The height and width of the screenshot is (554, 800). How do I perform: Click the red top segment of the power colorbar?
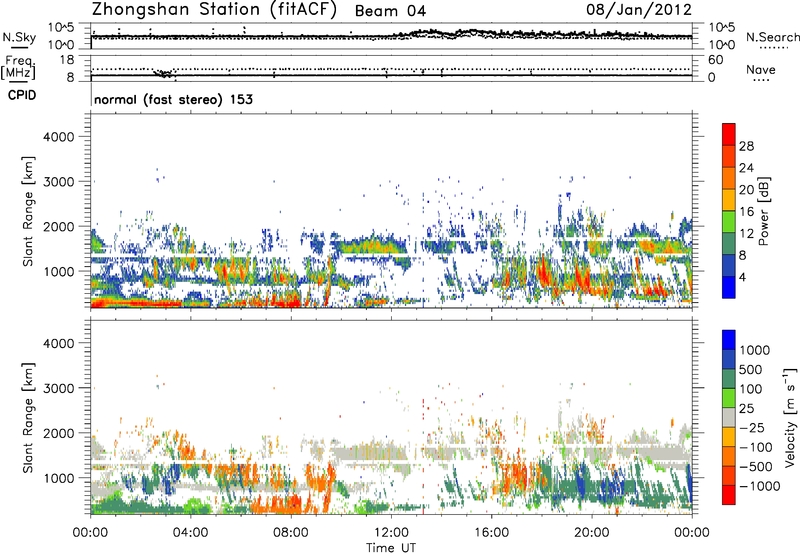[x=729, y=135]
